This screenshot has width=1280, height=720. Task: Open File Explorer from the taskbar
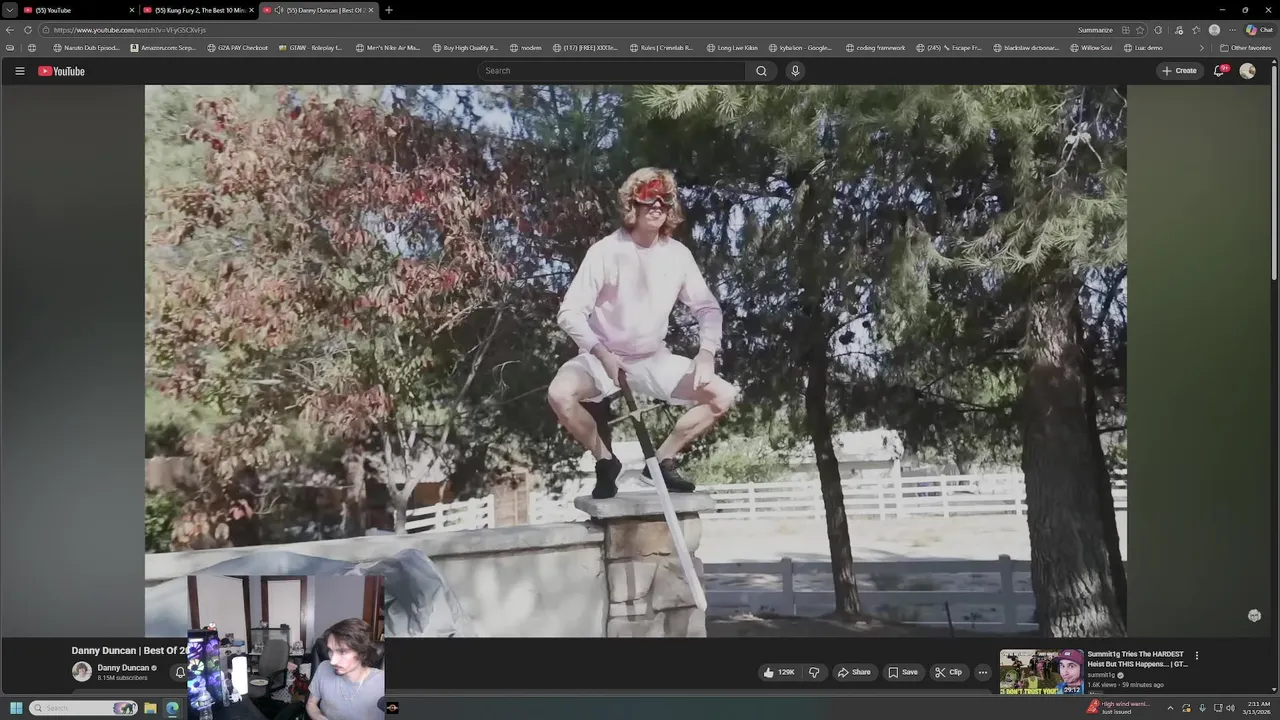[x=150, y=708]
